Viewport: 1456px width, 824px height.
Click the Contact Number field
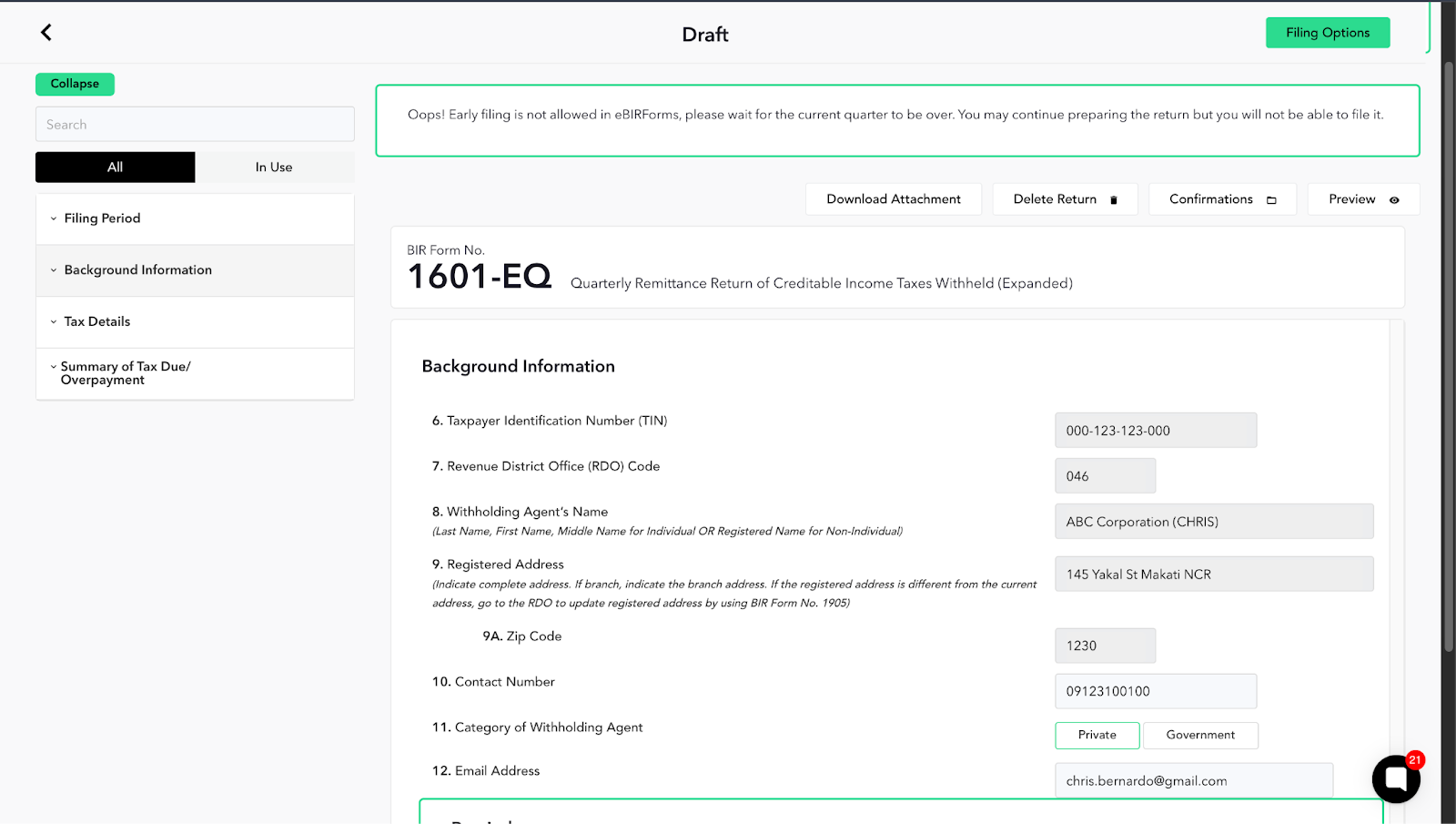[1156, 691]
